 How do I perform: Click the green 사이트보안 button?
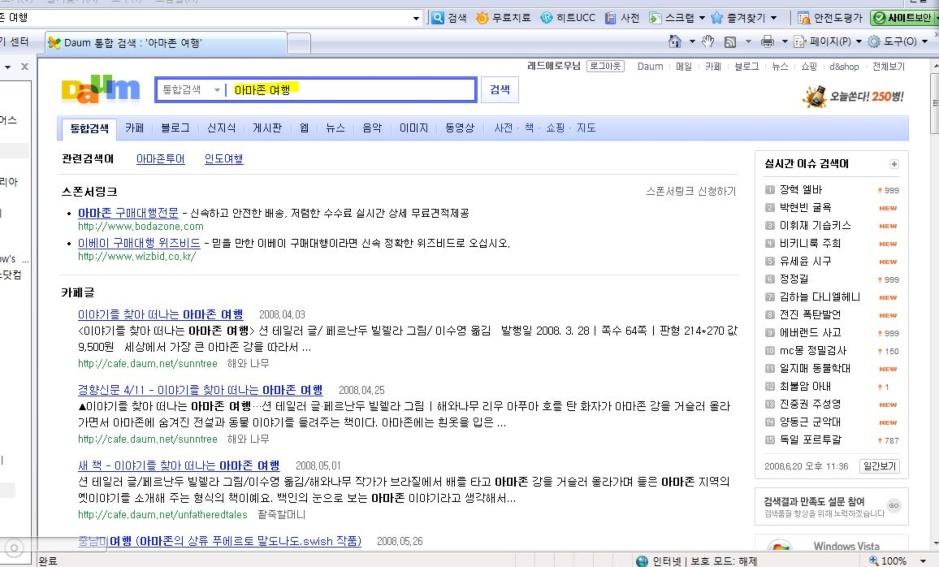pos(904,18)
